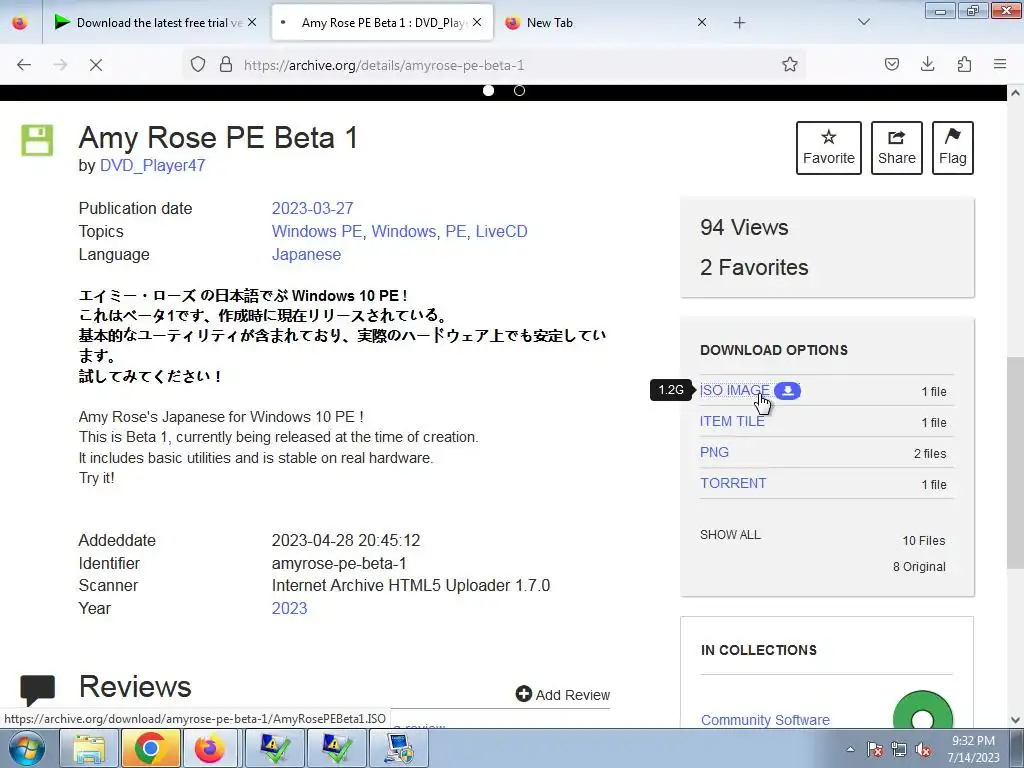Select the Amy Rose PE Beta 1 tab
1024x768 pixels.
click(382, 23)
